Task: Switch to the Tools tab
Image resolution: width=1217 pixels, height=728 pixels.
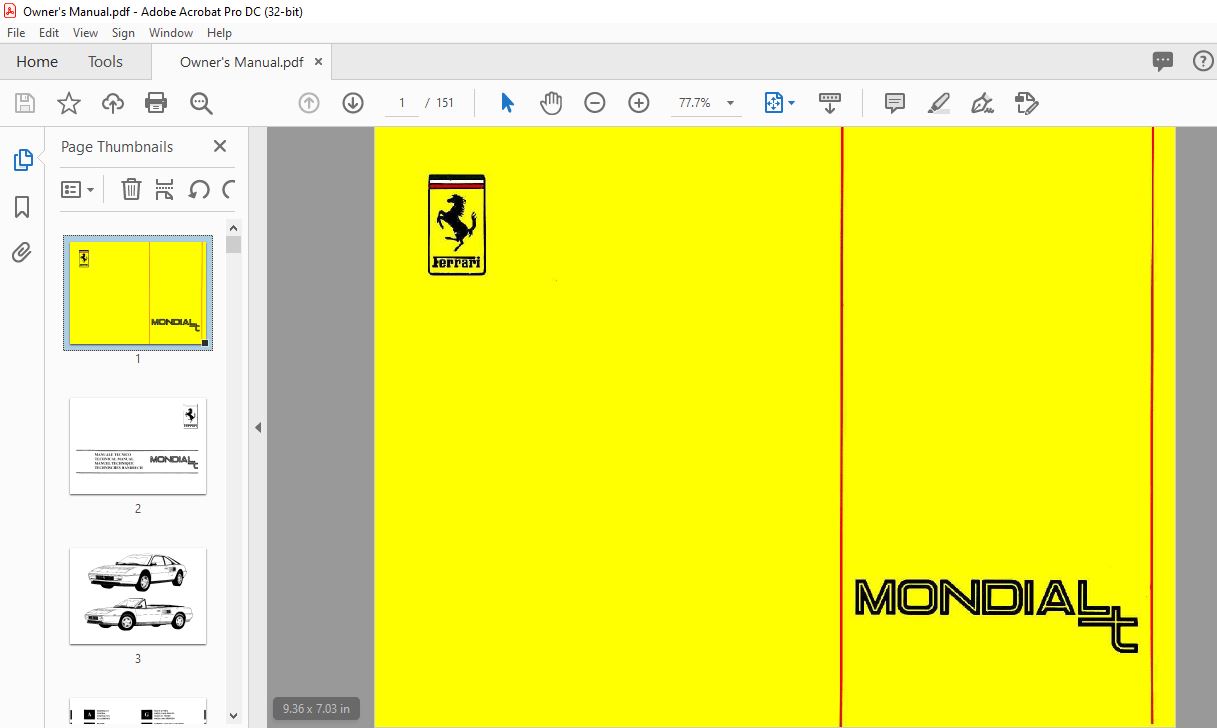Action: (x=105, y=62)
